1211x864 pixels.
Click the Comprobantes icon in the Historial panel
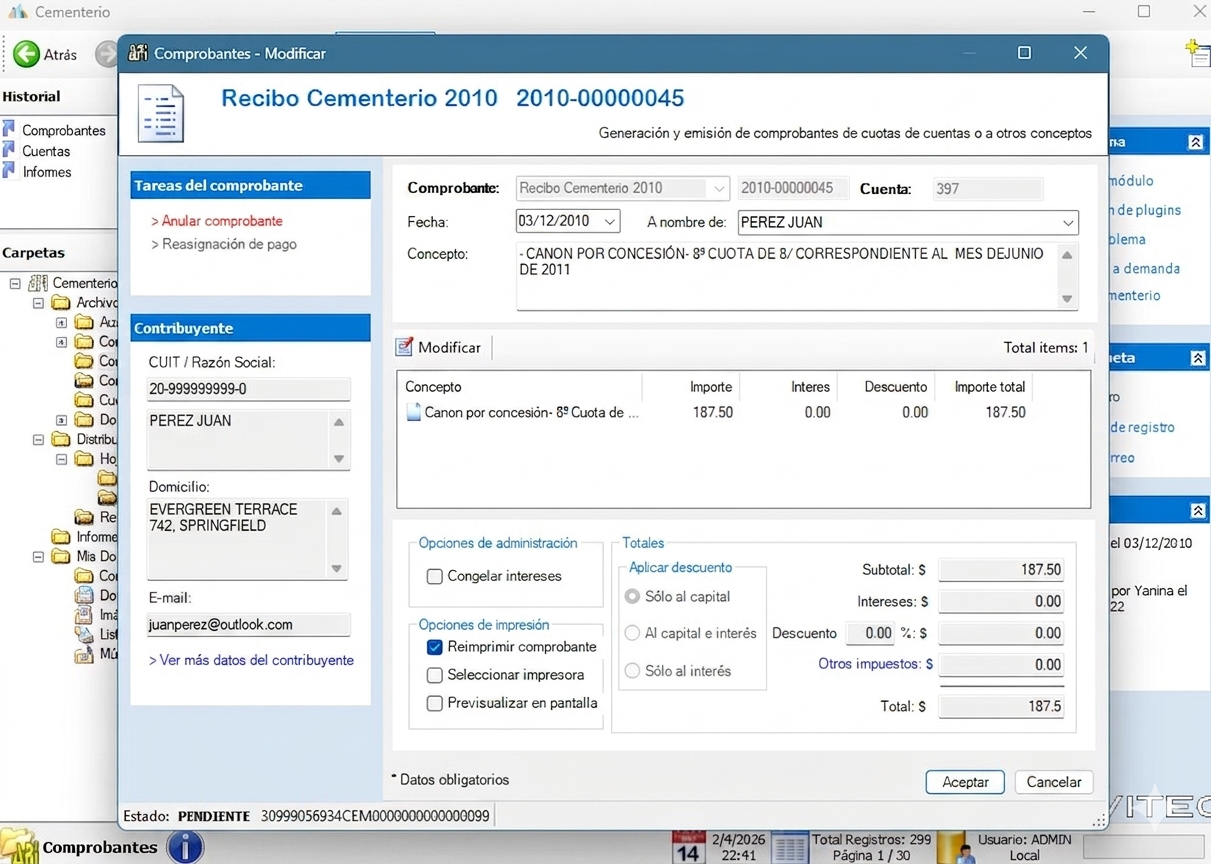point(9,130)
